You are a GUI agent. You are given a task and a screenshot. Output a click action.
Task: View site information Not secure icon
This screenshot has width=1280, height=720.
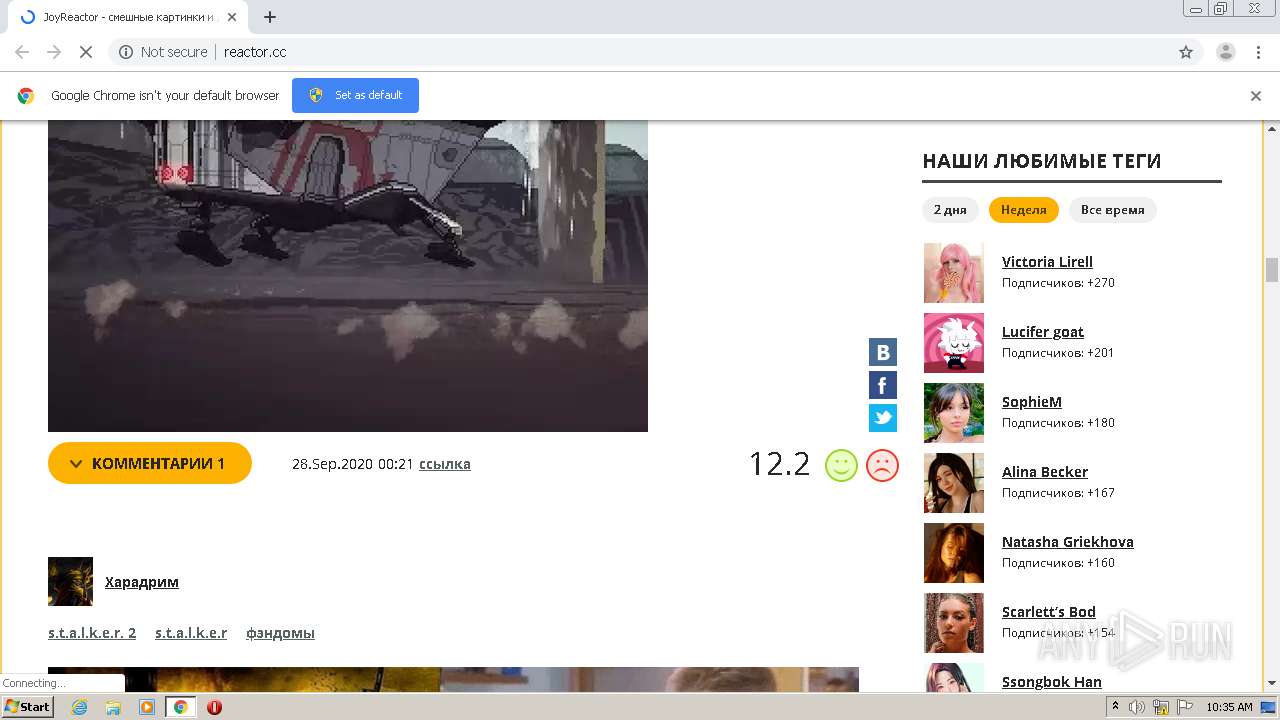coord(126,52)
